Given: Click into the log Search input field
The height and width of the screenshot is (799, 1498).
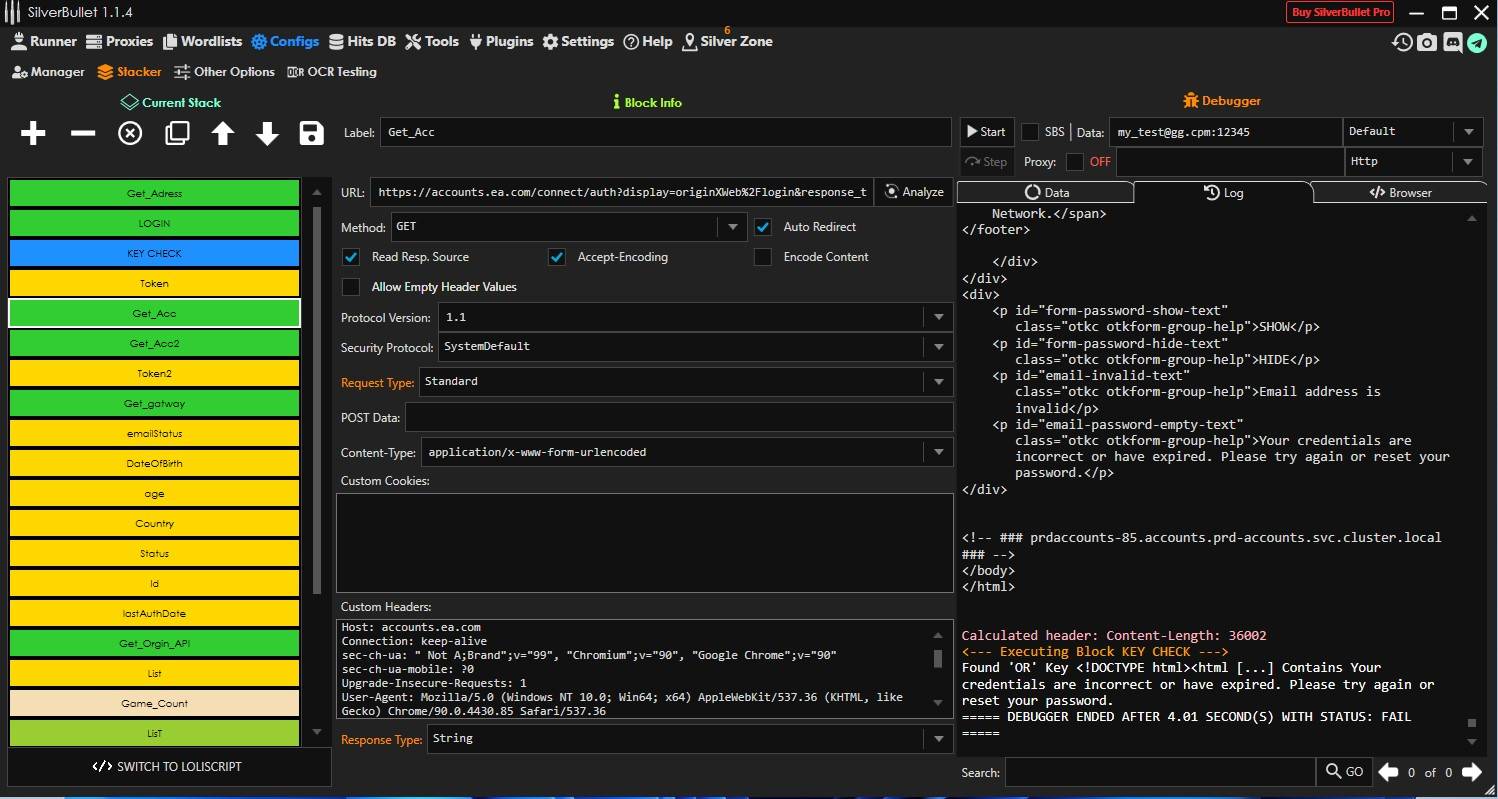Looking at the screenshot, I should [1159, 772].
